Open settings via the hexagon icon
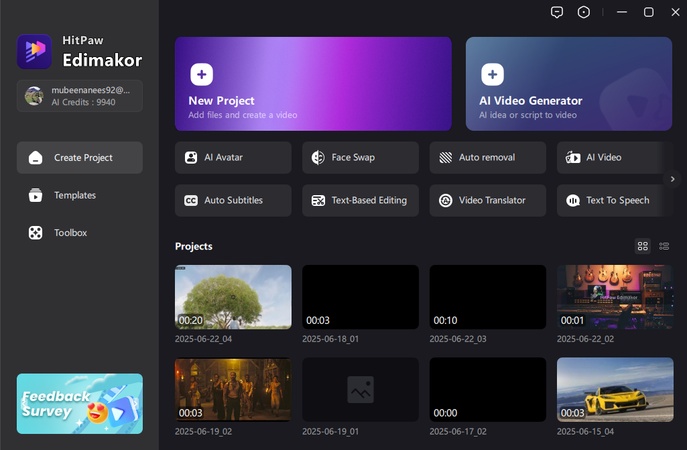This screenshot has width=687, height=450. pyautogui.click(x=584, y=12)
